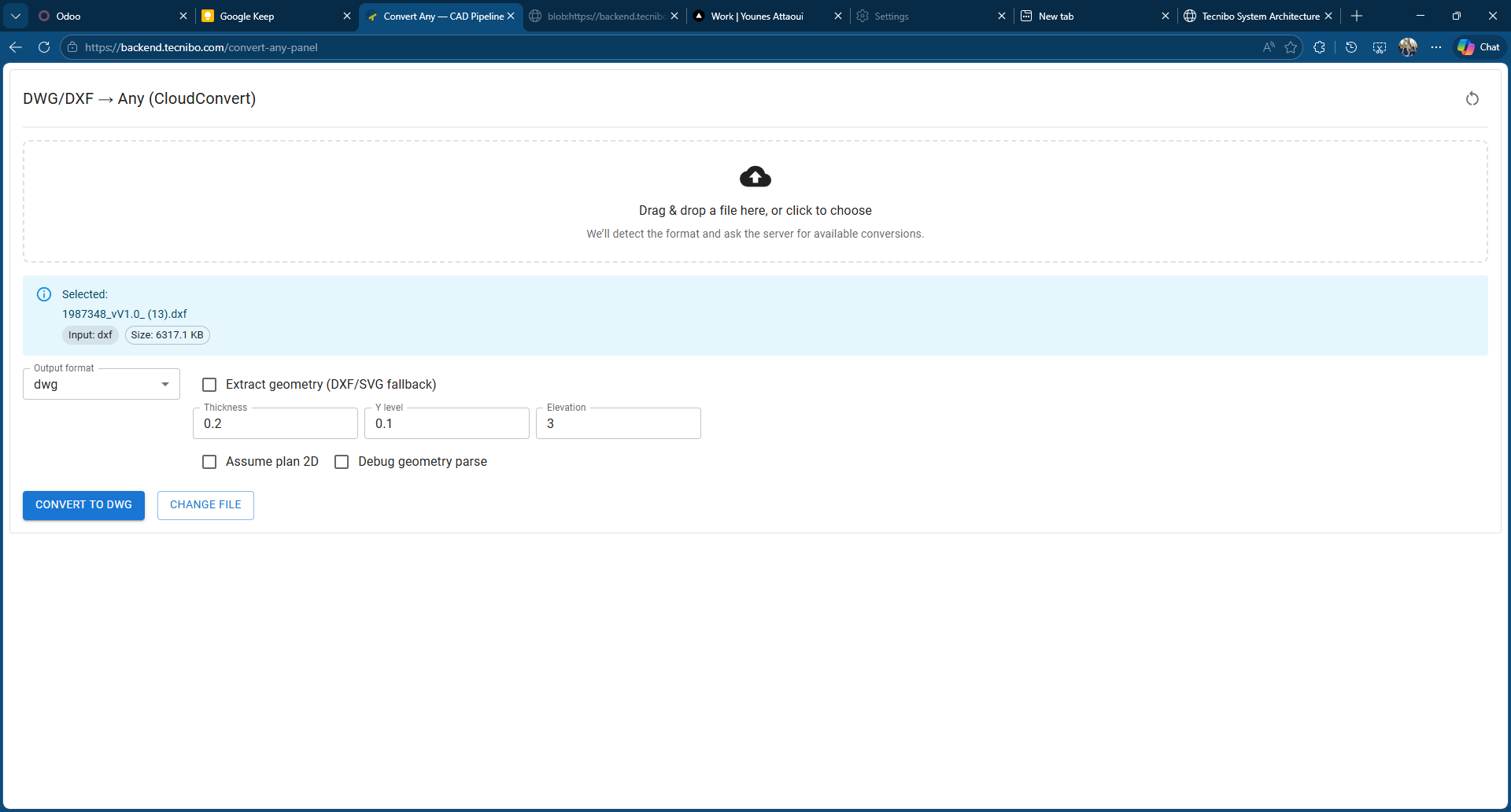Close the Work Younes Attaoui tab
The width and height of the screenshot is (1511, 812).
click(x=838, y=16)
